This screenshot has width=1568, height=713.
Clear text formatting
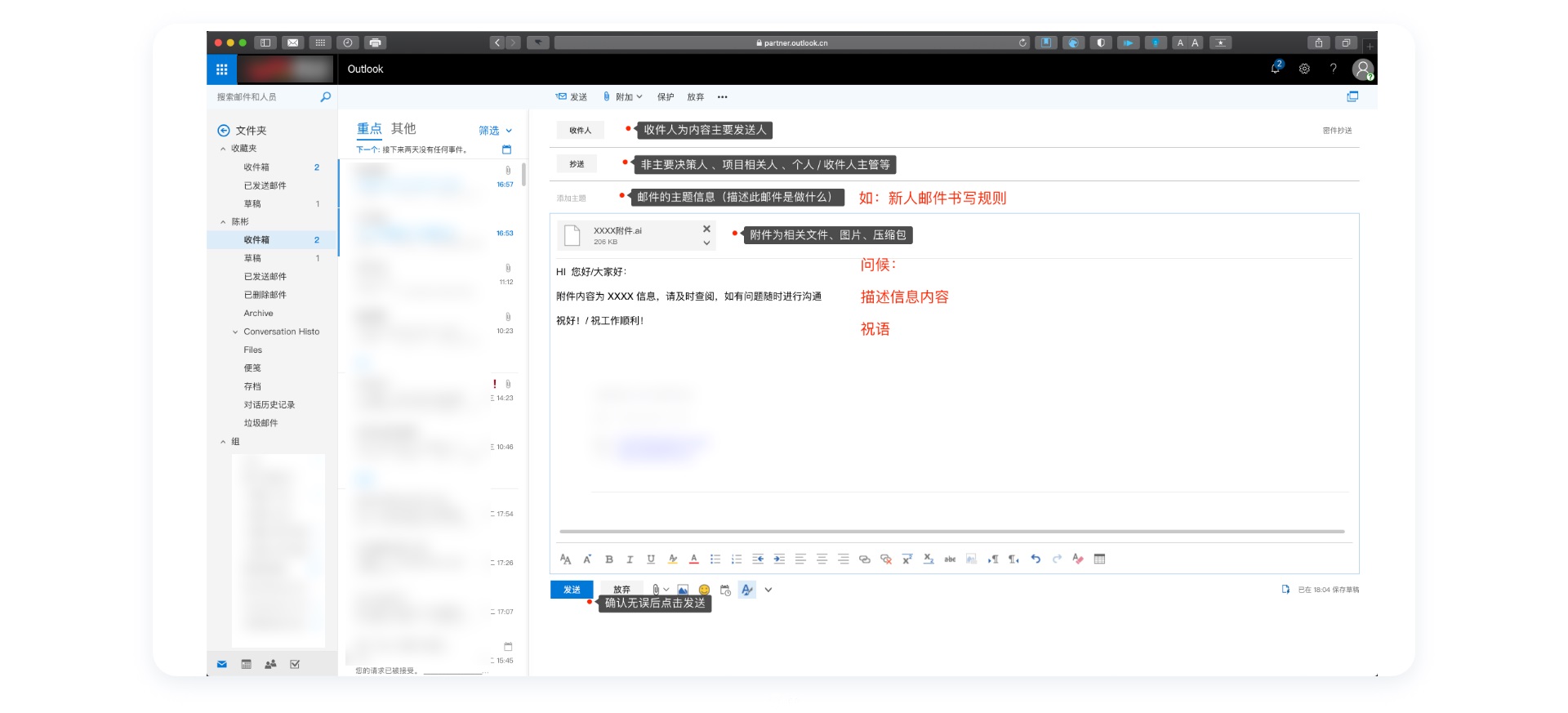[x=1078, y=559]
